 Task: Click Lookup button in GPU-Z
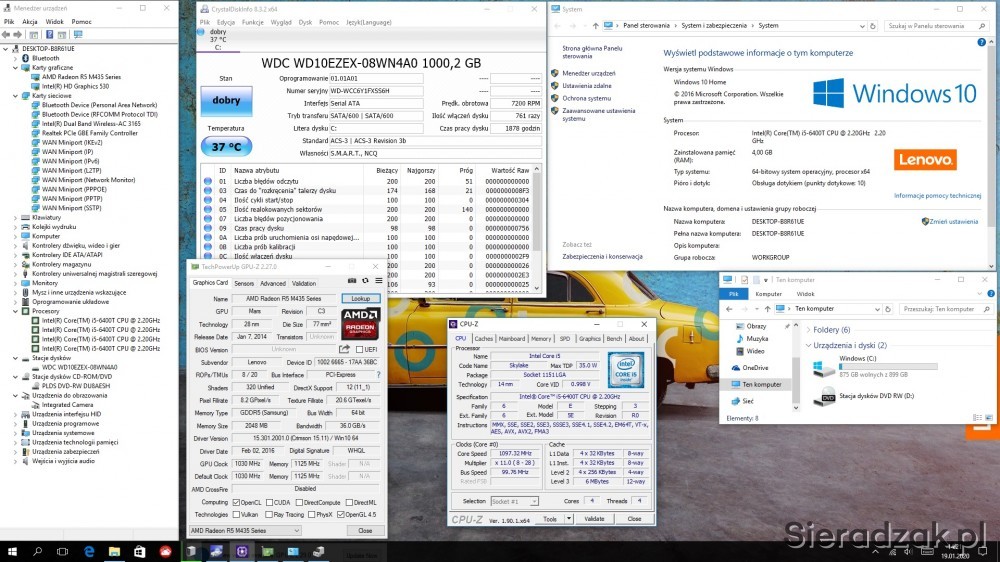[x=361, y=299]
